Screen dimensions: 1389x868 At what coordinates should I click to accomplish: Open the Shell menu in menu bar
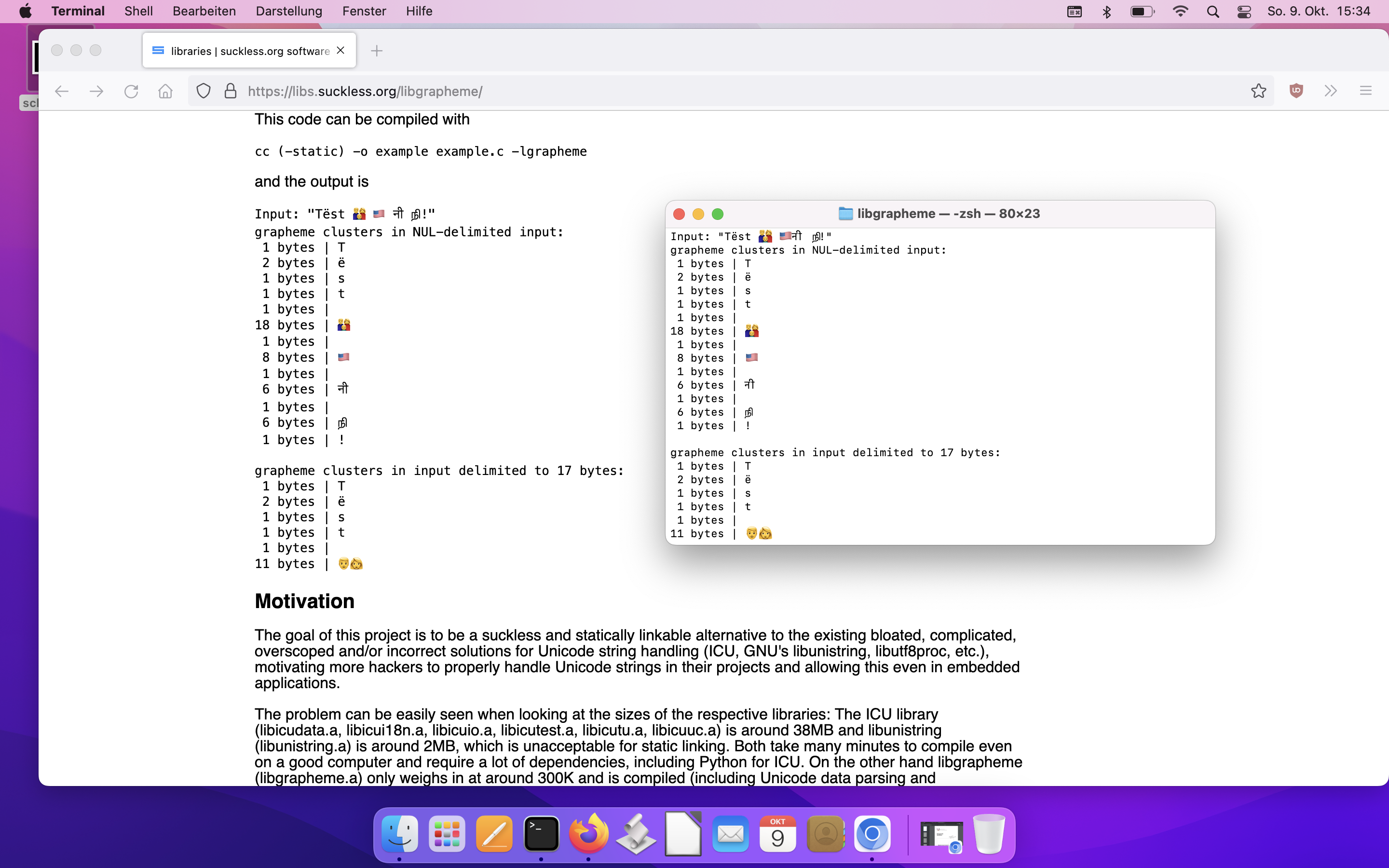[138, 11]
